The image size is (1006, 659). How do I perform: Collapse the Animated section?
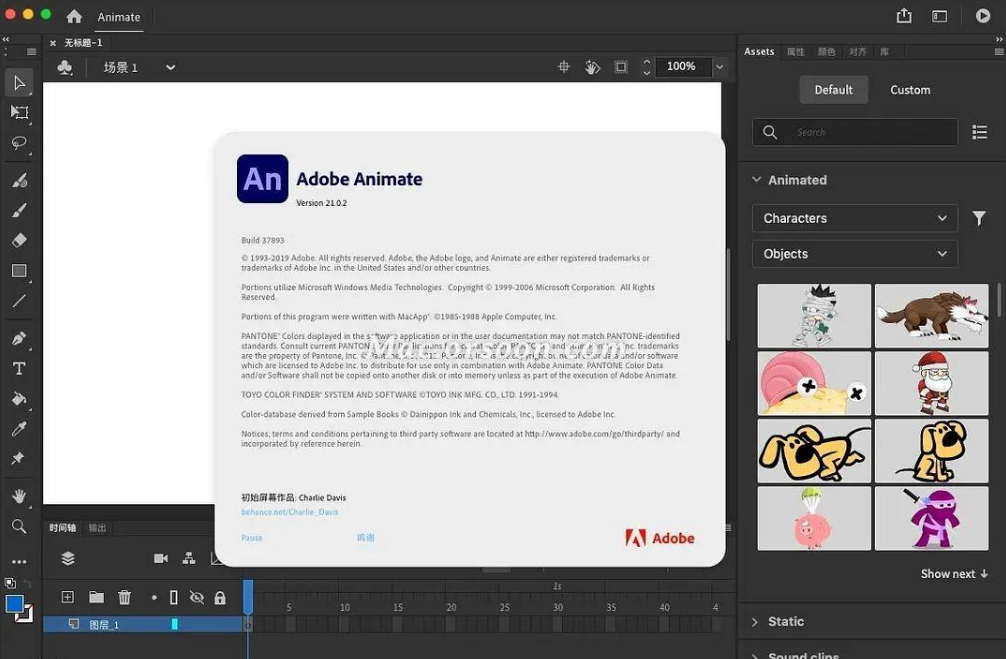click(x=756, y=180)
